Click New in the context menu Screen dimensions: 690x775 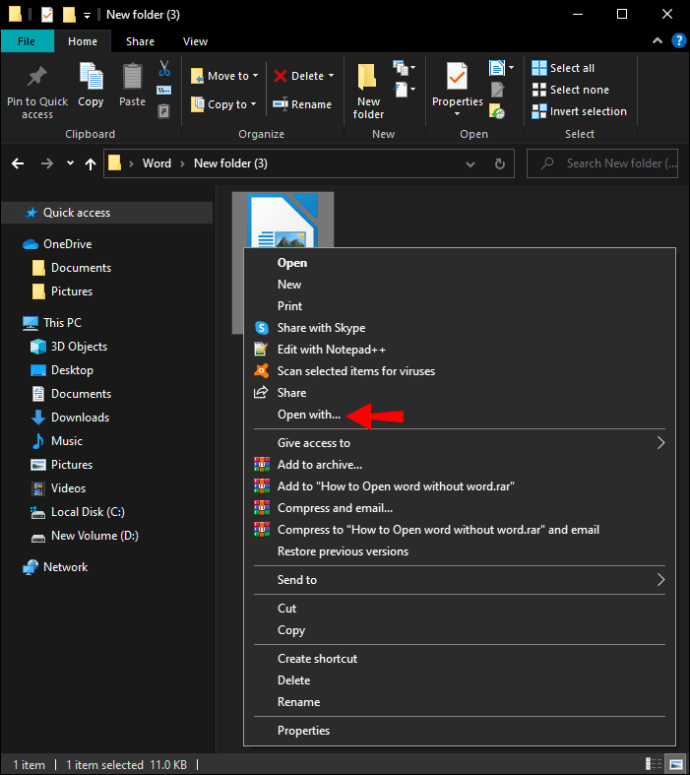tap(460, 285)
